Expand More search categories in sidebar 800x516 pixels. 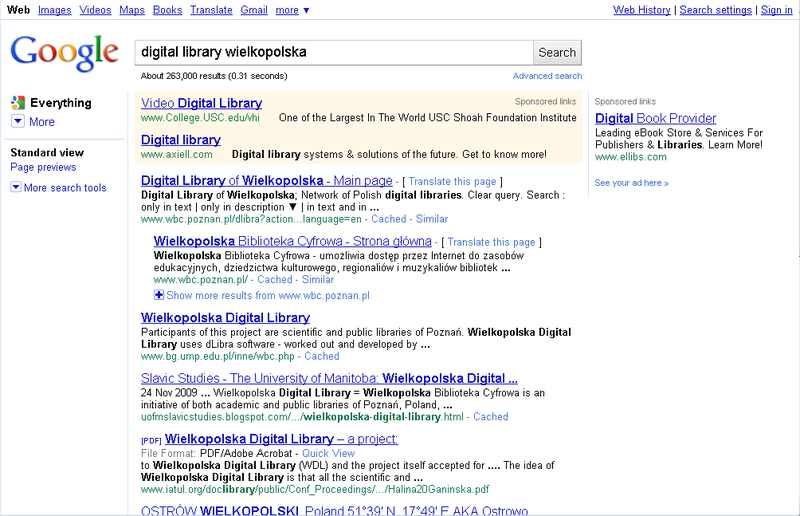pos(34,122)
